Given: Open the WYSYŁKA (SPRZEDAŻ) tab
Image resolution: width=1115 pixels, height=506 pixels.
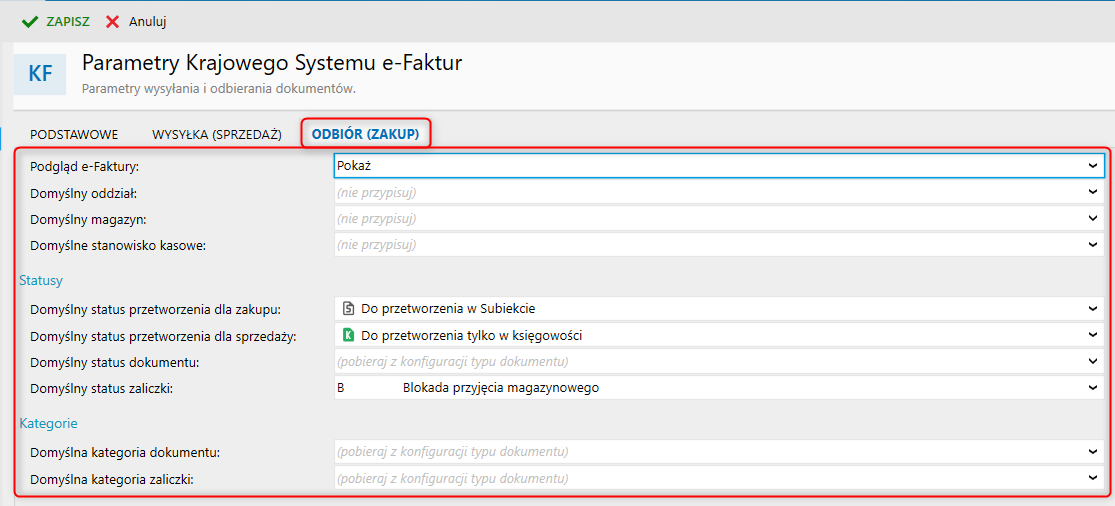Looking at the screenshot, I should (216, 134).
